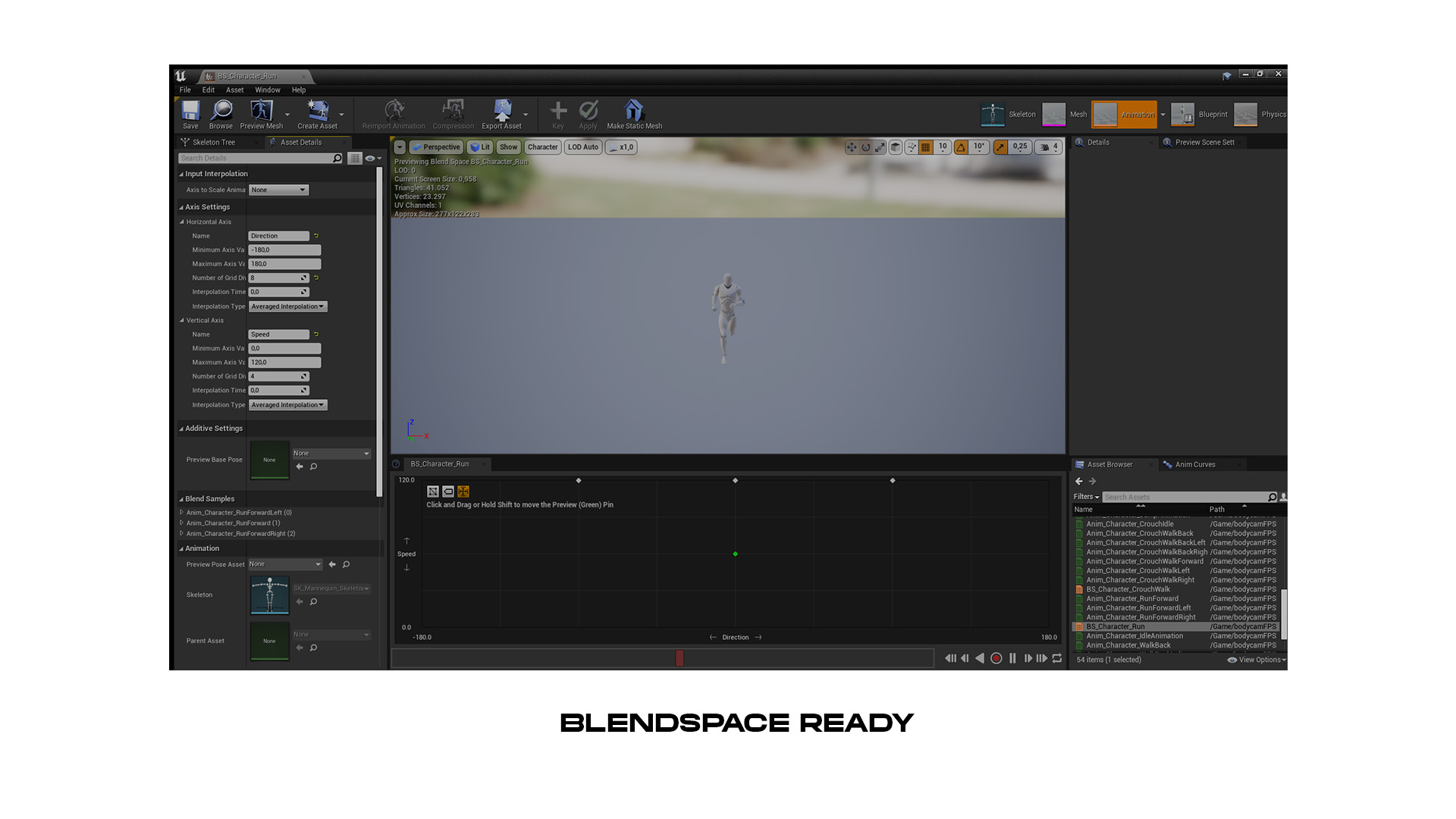The width and height of the screenshot is (1456, 819).
Task: Open the Axis to Scale Animation dropdown
Action: [x=278, y=190]
